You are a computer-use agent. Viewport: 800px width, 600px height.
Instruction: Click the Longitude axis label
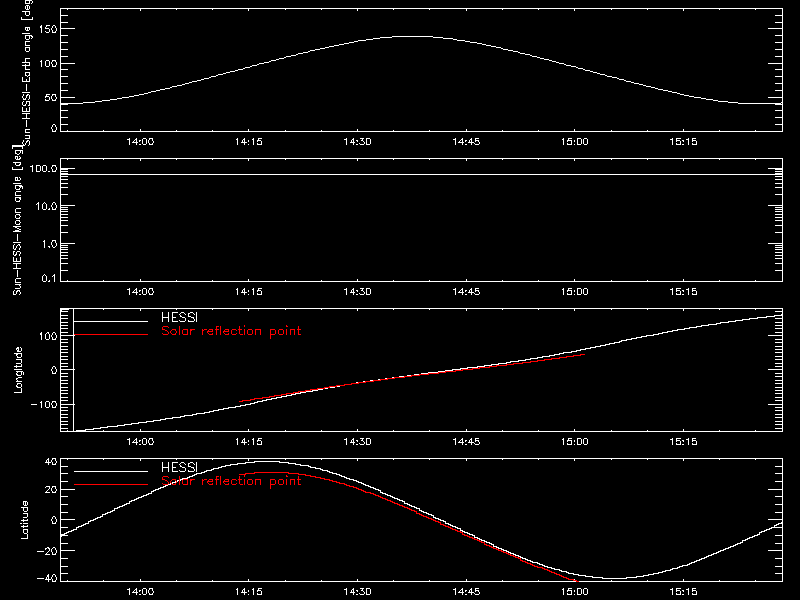pos(18,370)
